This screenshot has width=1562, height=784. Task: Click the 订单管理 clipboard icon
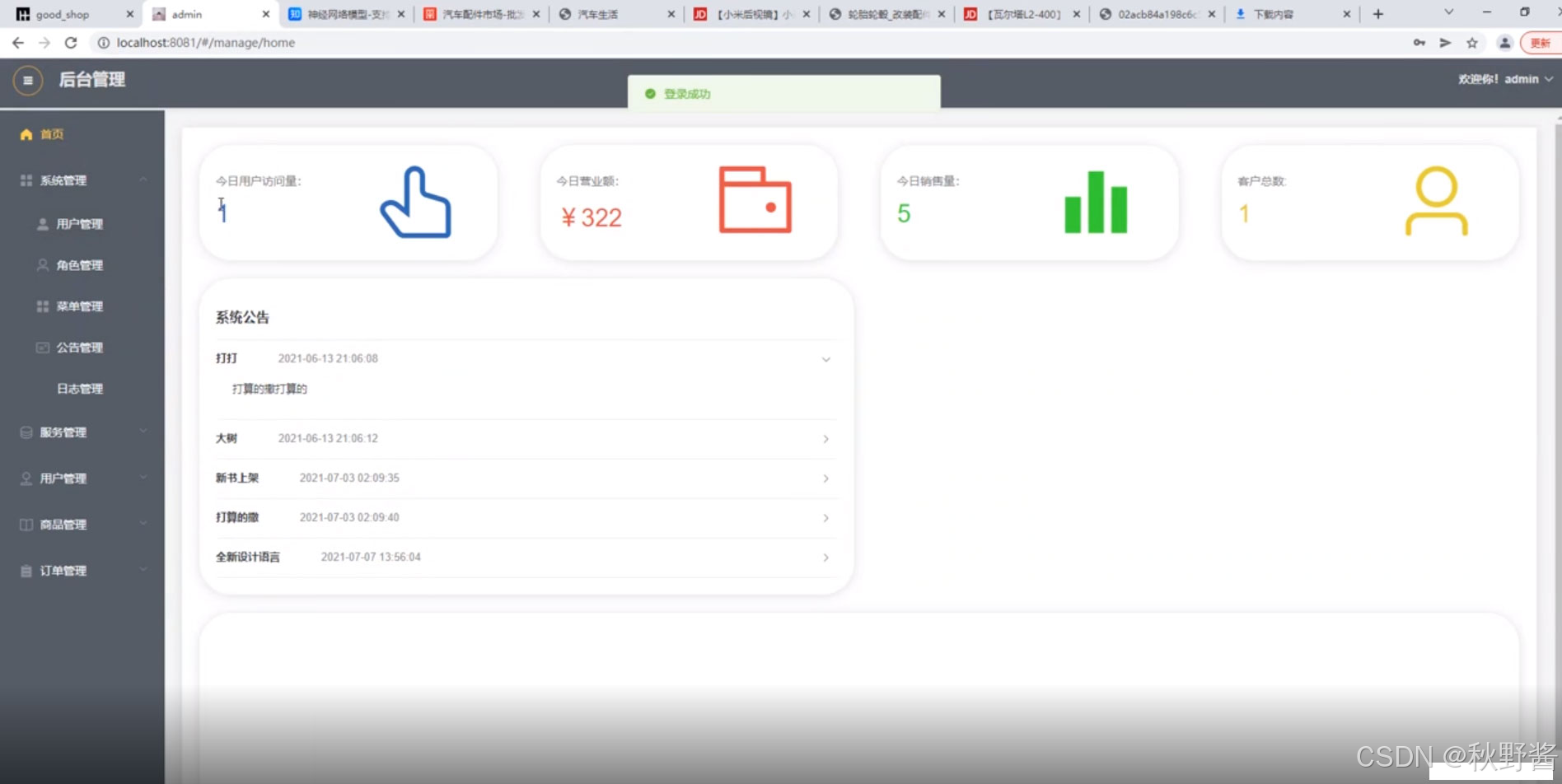pyautogui.click(x=26, y=571)
